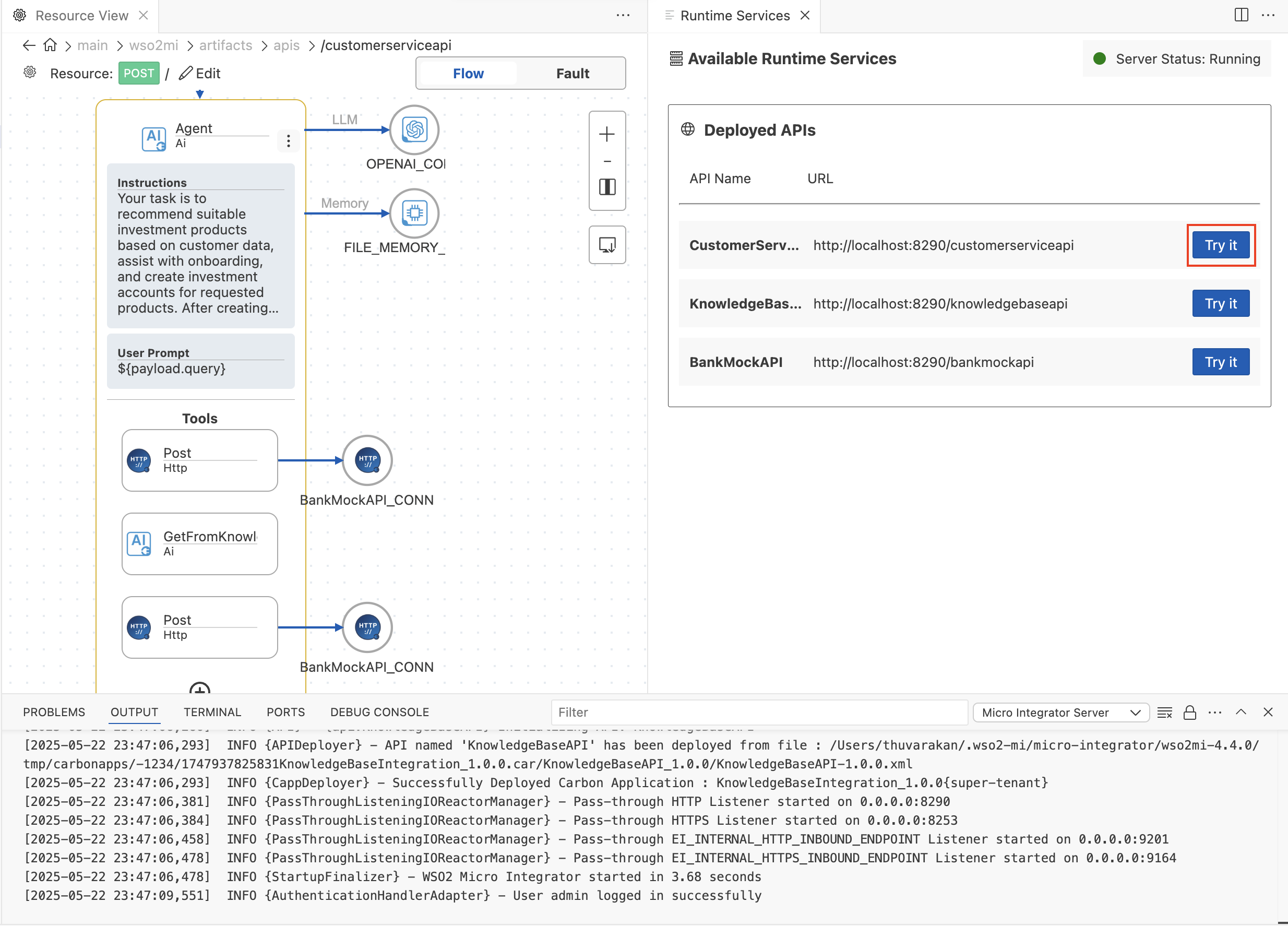This screenshot has height=926, width=1288.
Task: Open the Micro Integrator Server output dropdown
Action: 1061,712
